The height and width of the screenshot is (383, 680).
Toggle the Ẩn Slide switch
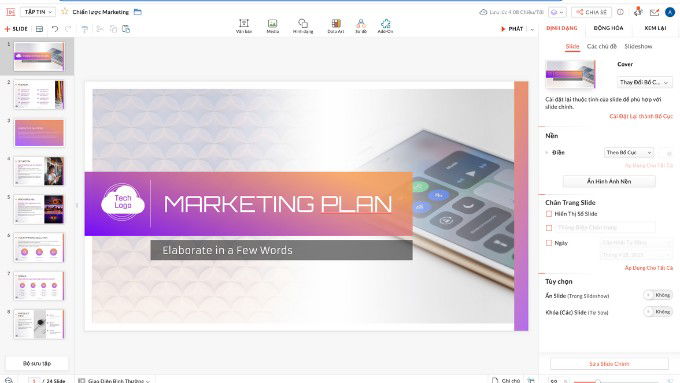coord(658,295)
